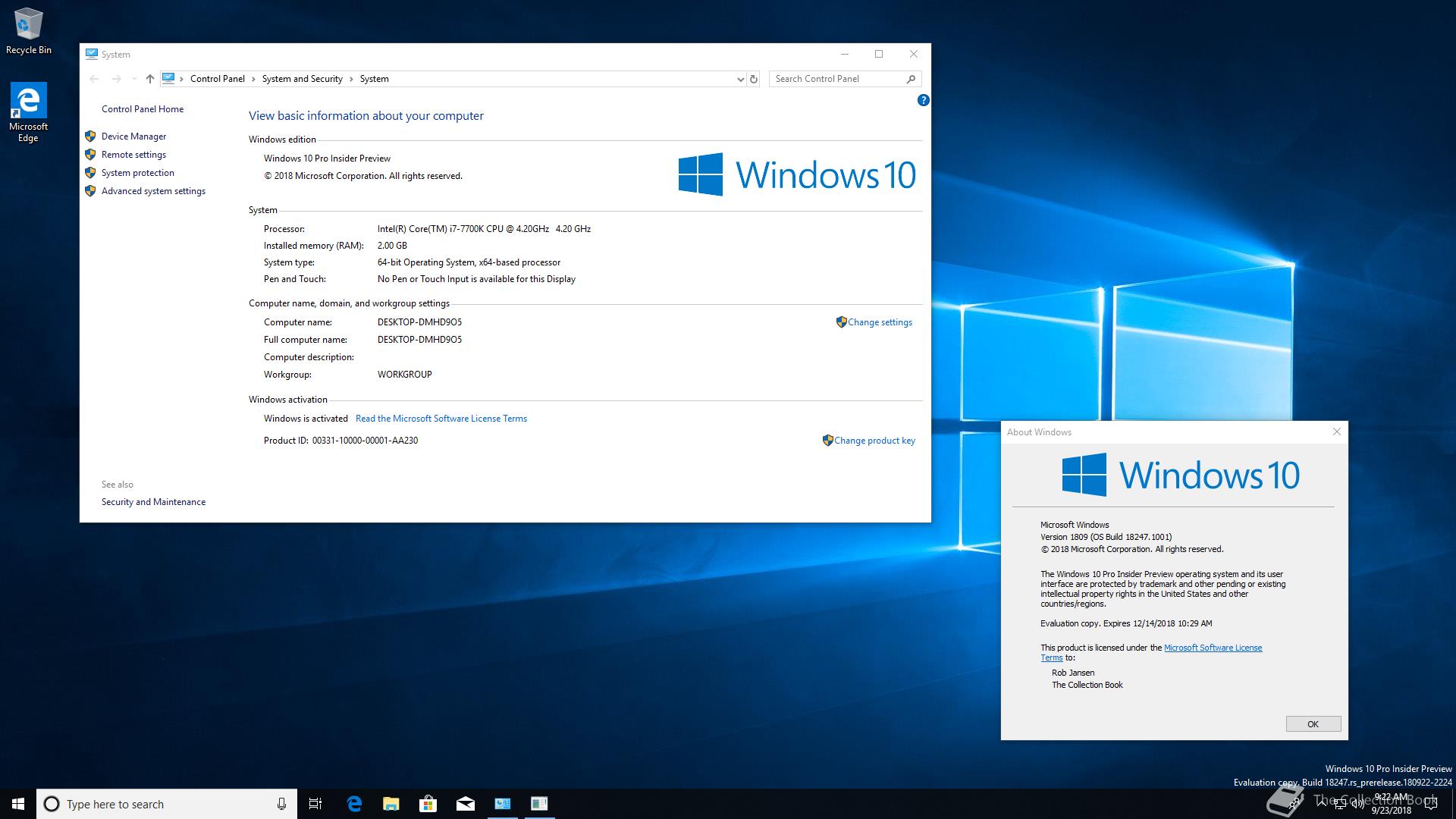Open Task View from the taskbar
This screenshot has height=819, width=1456.
pos(315,804)
